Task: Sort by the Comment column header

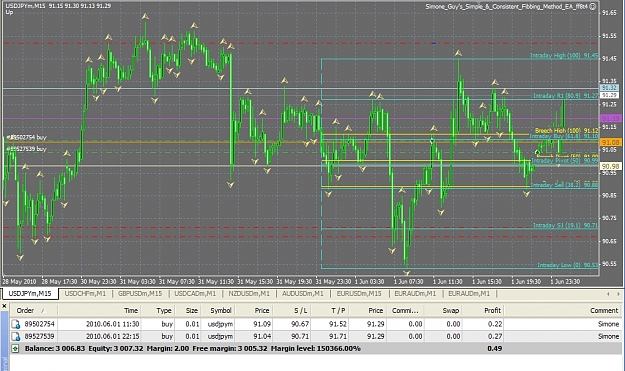Action: (x=604, y=310)
